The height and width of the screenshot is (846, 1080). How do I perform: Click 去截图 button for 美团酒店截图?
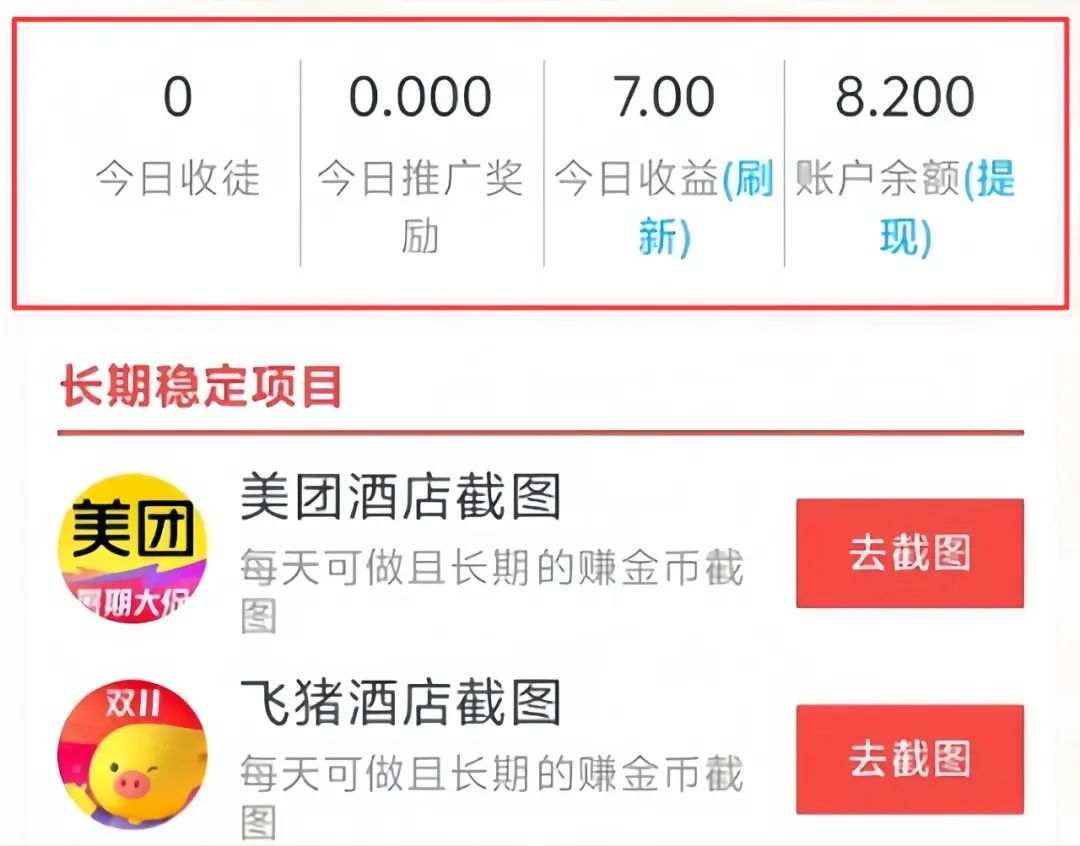click(x=910, y=553)
